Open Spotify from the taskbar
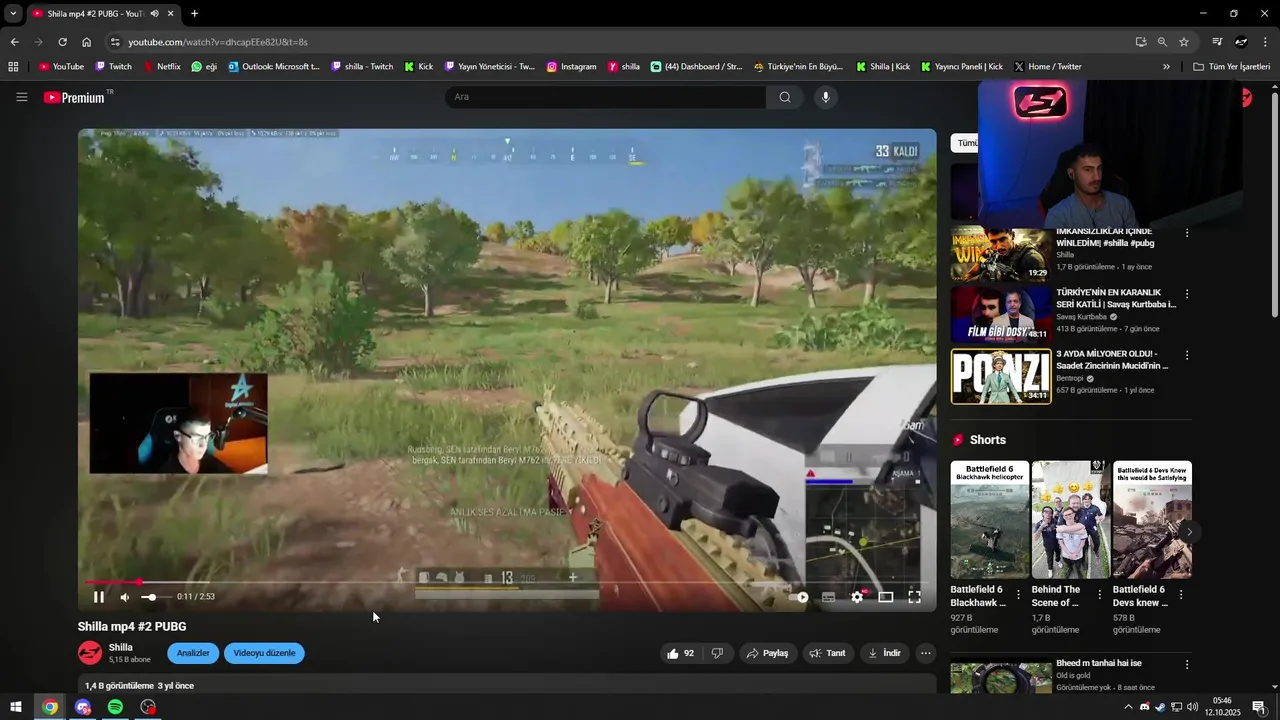 tap(115, 707)
